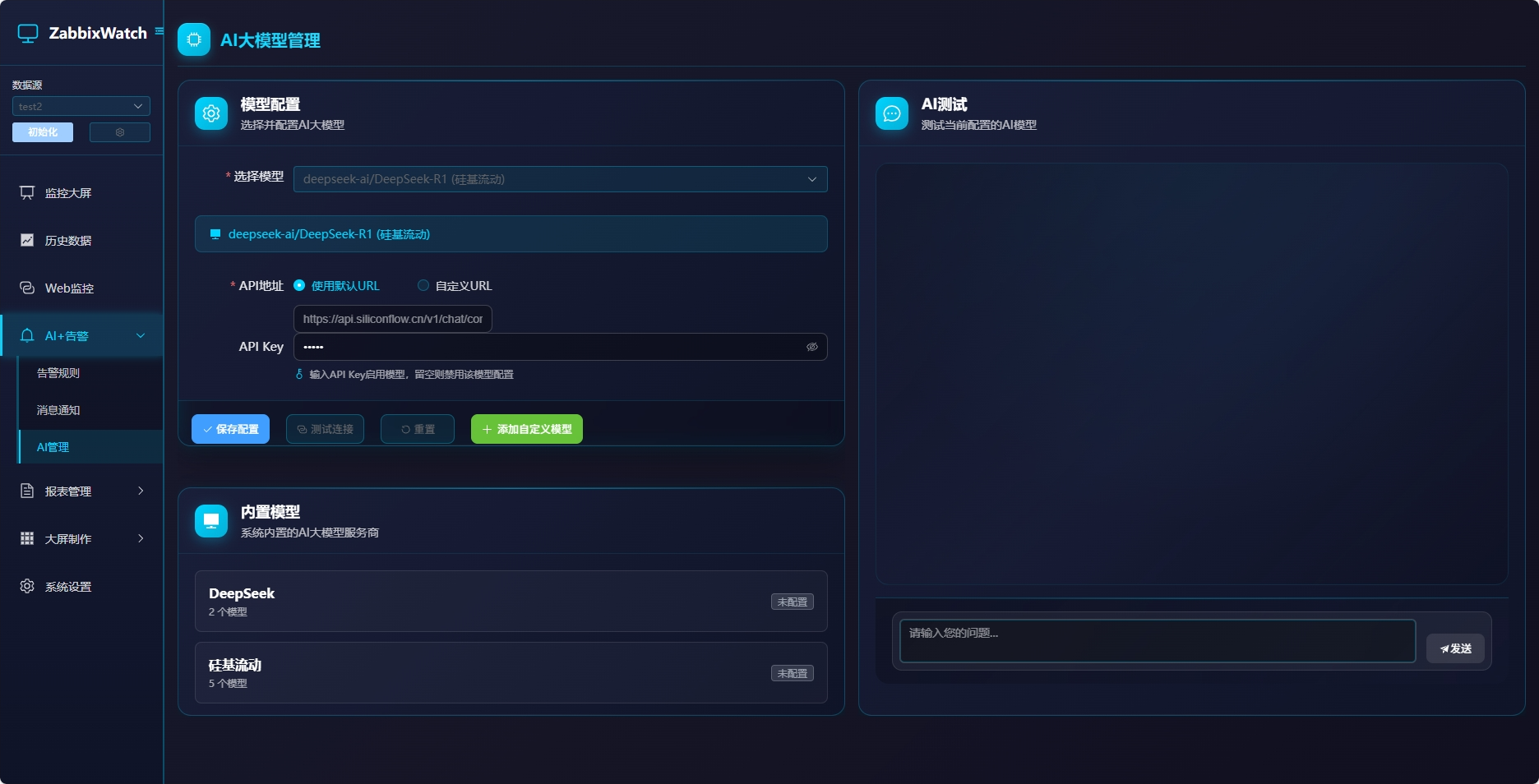Screen dimensions: 1539x784
Task: Click the 发送 send button
Action: coord(1454,648)
